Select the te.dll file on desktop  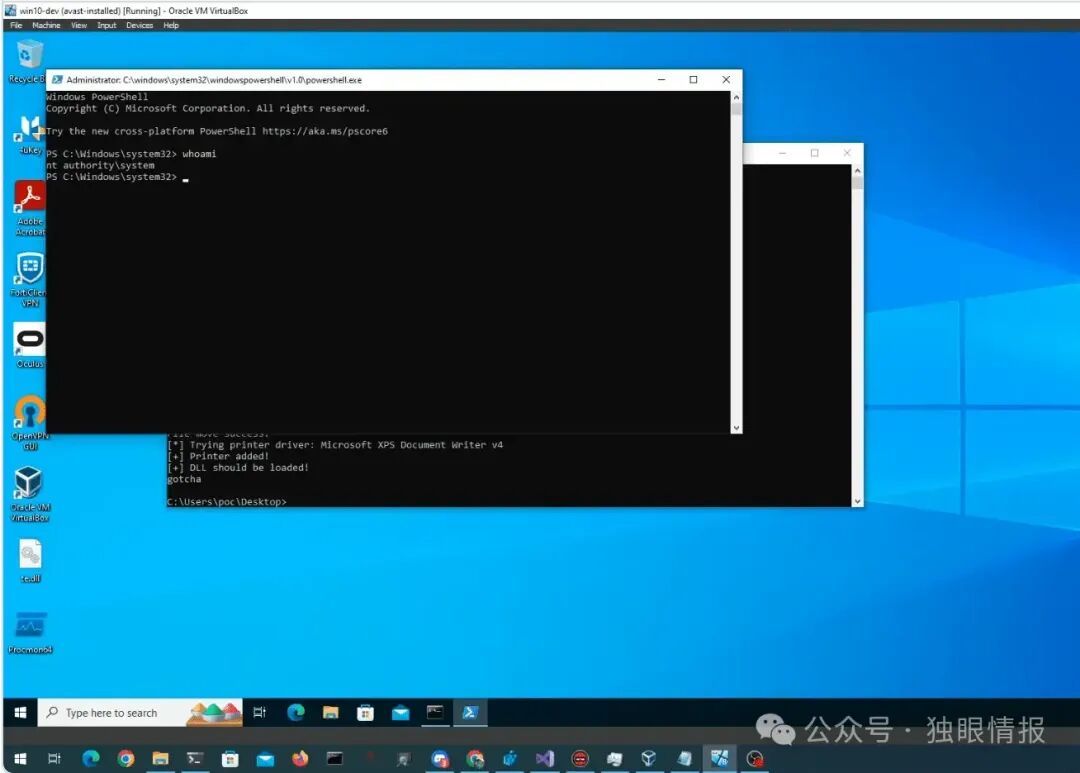tap(30, 560)
